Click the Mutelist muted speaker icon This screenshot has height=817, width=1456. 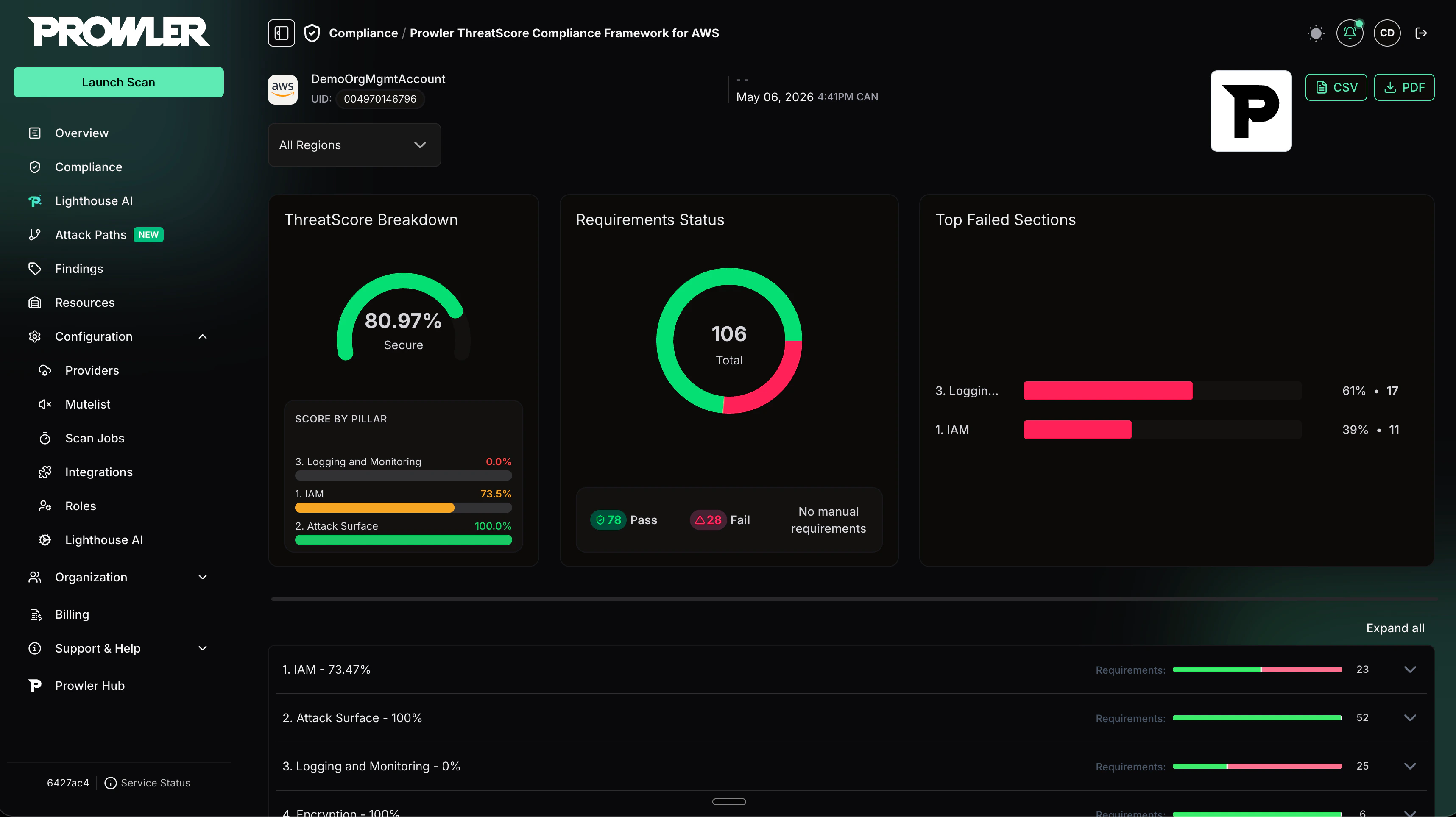[x=45, y=404]
